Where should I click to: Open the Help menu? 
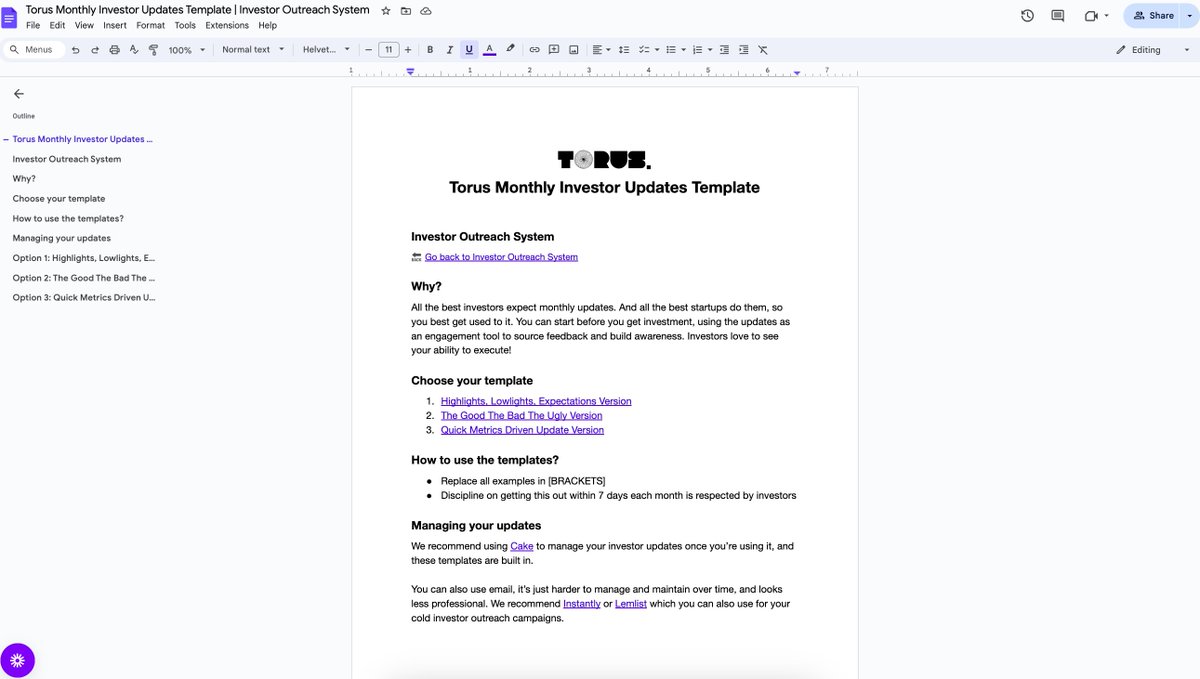(x=267, y=25)
